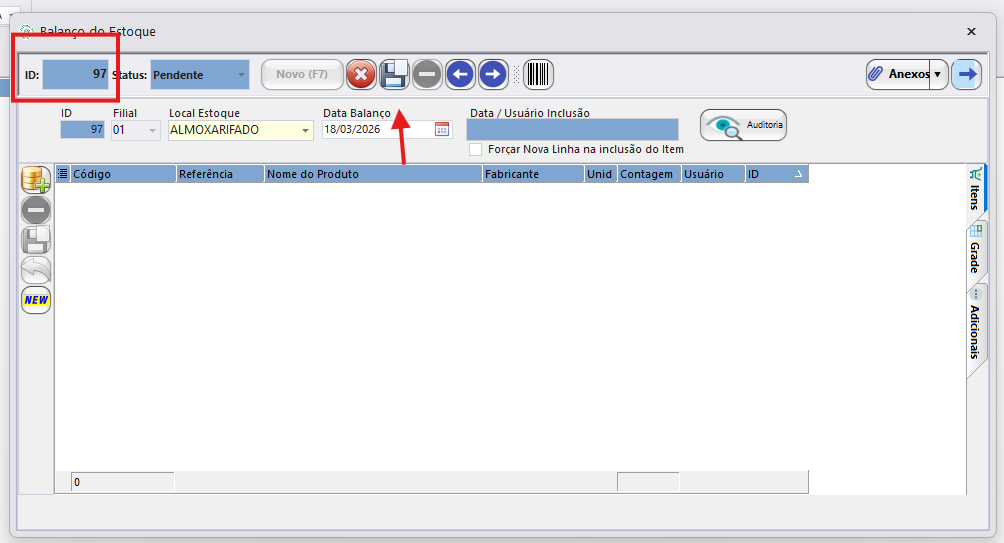Open the Status Pendente dropdown

pos(240,75)
